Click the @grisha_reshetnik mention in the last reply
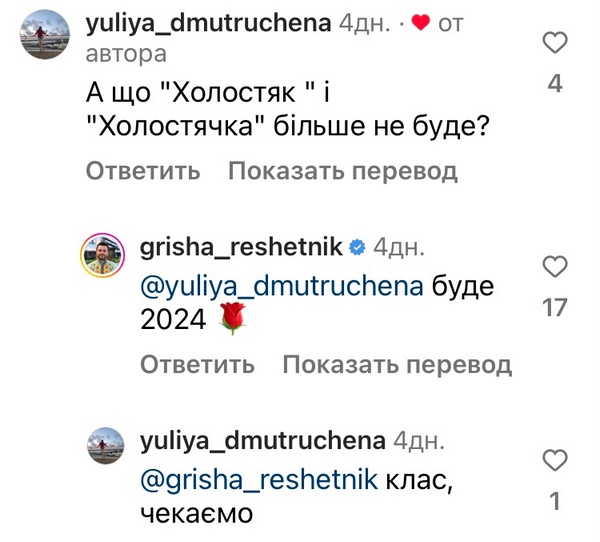This screenshot has width=600, height=542. pyautogui.click(x=260, y=479)
